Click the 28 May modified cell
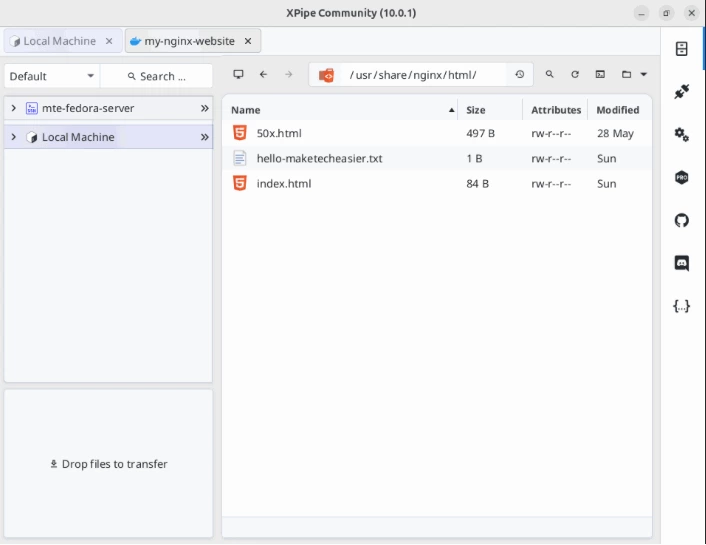Image resolution: width=706 pixels, height=545 pixels. point(615,133)
